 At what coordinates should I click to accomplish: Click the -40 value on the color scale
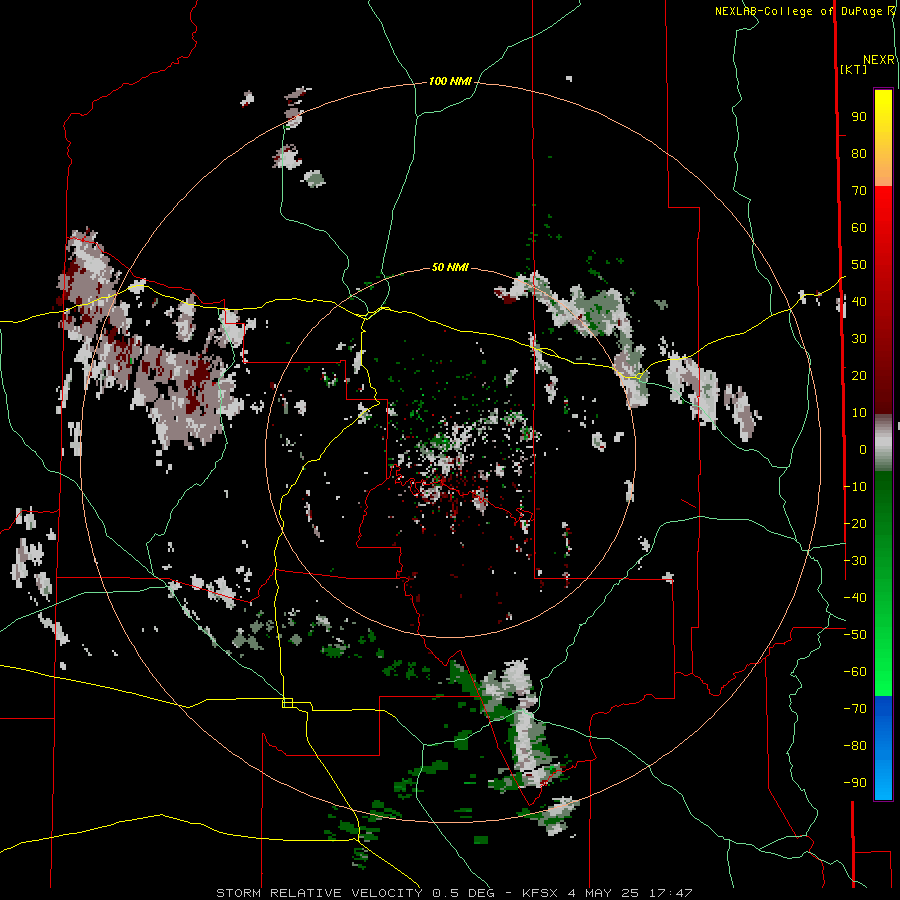point(855,598)
